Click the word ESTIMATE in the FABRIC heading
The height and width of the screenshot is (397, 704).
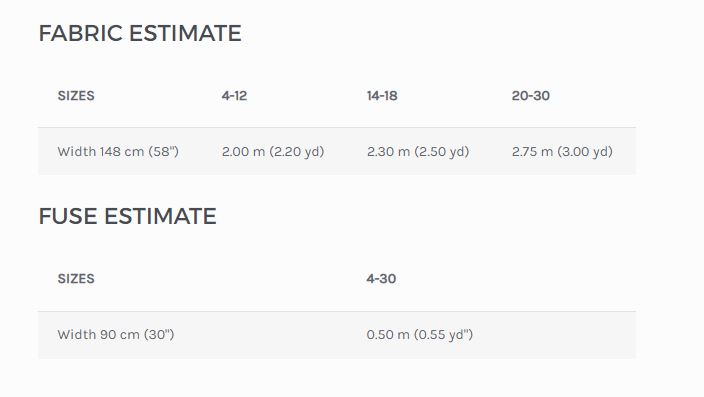(185, 33)
